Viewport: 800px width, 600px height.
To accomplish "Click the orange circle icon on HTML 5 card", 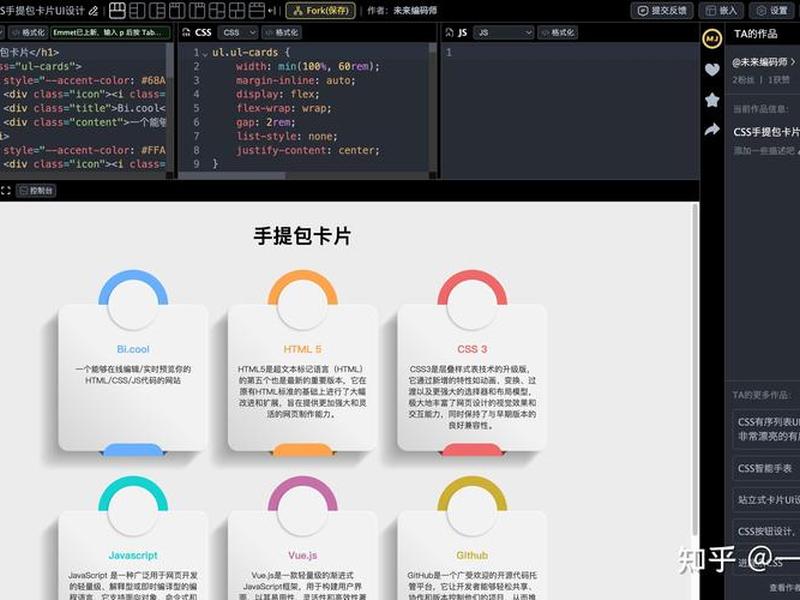I will pos(303,304).
